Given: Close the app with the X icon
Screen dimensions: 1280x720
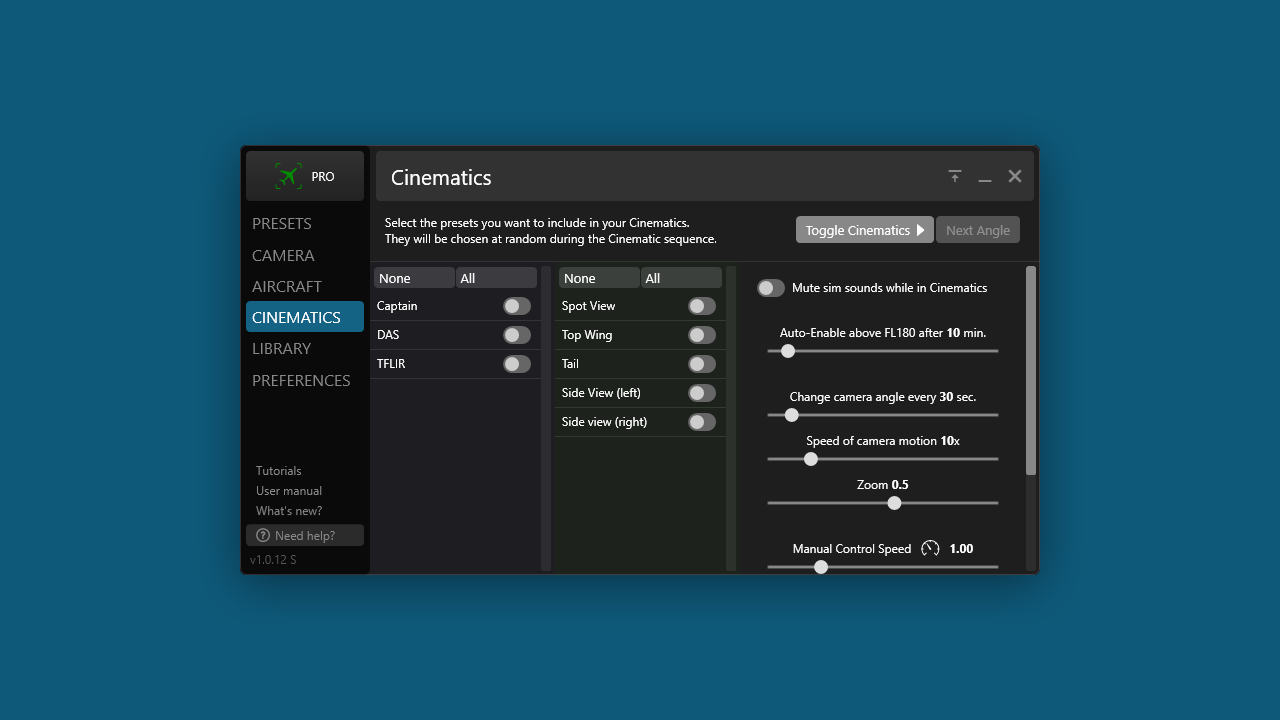Looking at the screenshot, I should pos(1015,176).
